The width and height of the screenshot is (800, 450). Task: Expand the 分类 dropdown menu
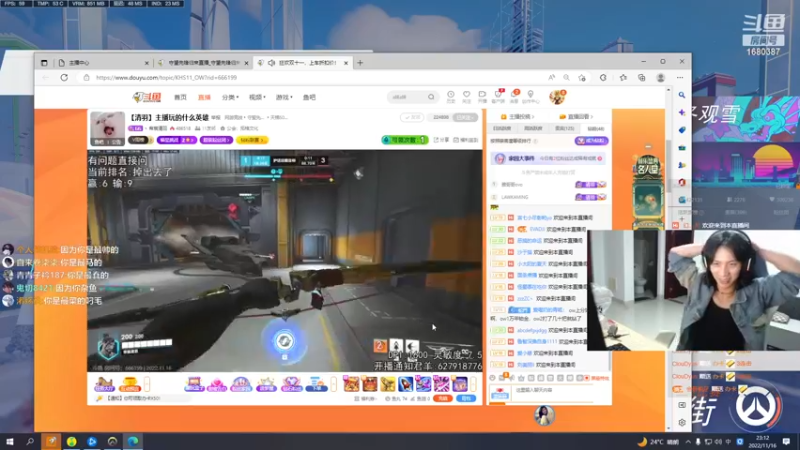pos(230,97)
